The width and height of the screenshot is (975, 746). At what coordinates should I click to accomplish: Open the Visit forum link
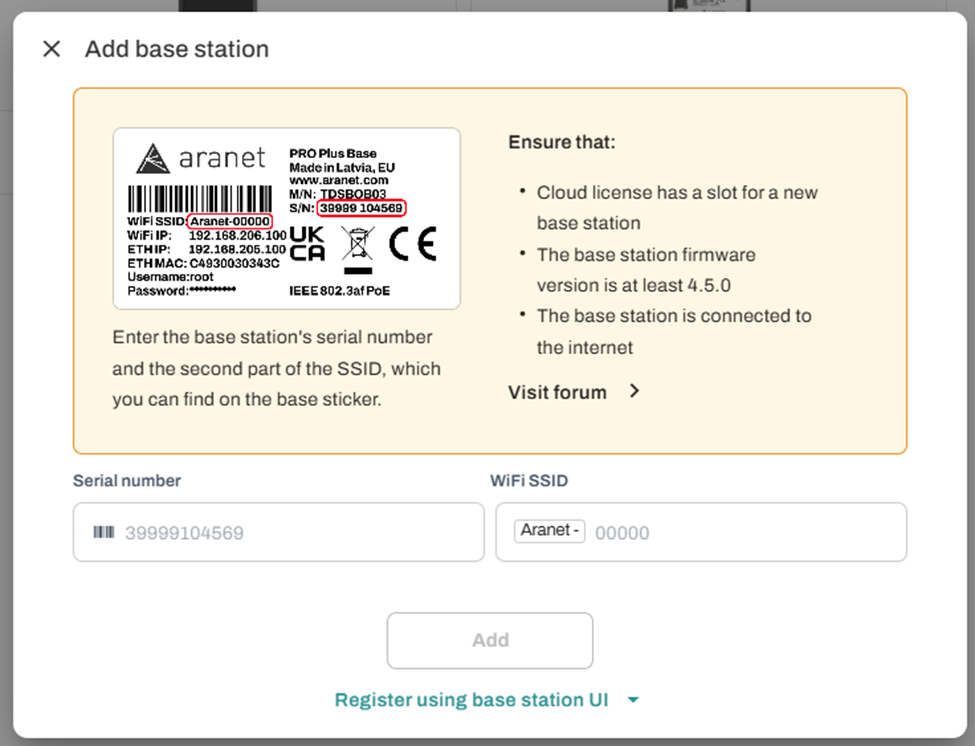(557, 392)
